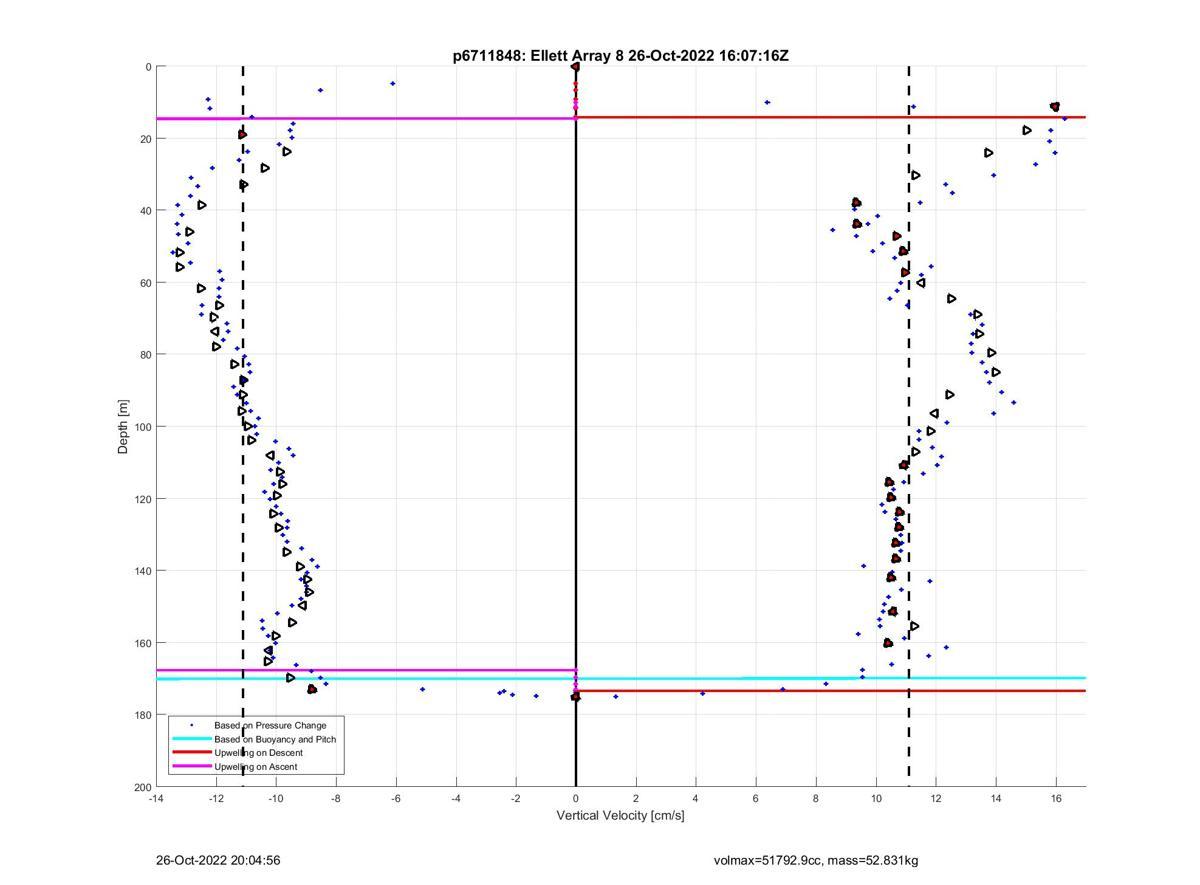Image resolution: width=1200 pixels, height=885 pixels.
Task: Click the red marker at plot top, zero velocity
Action: [576, 67]
